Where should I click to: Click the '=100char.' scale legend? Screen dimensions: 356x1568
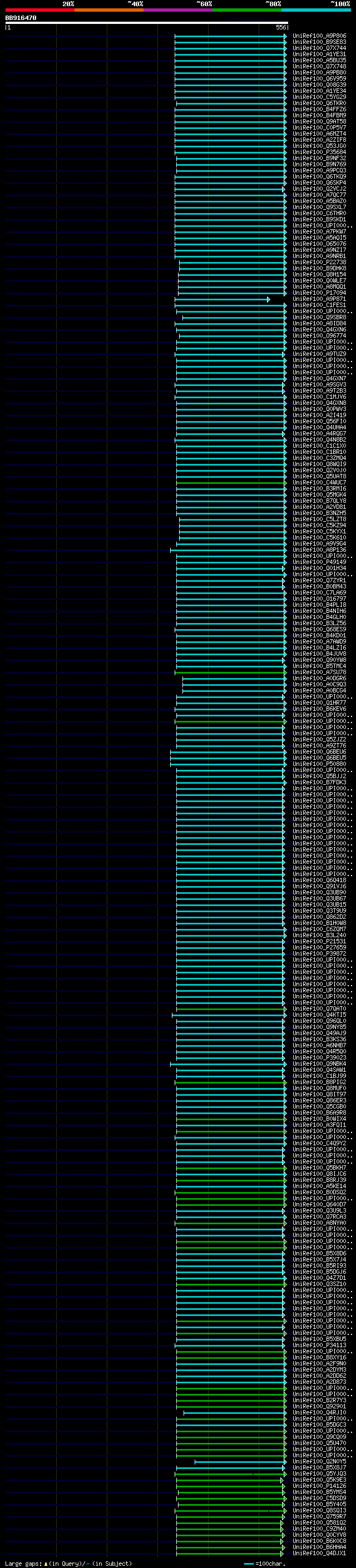265,1563
